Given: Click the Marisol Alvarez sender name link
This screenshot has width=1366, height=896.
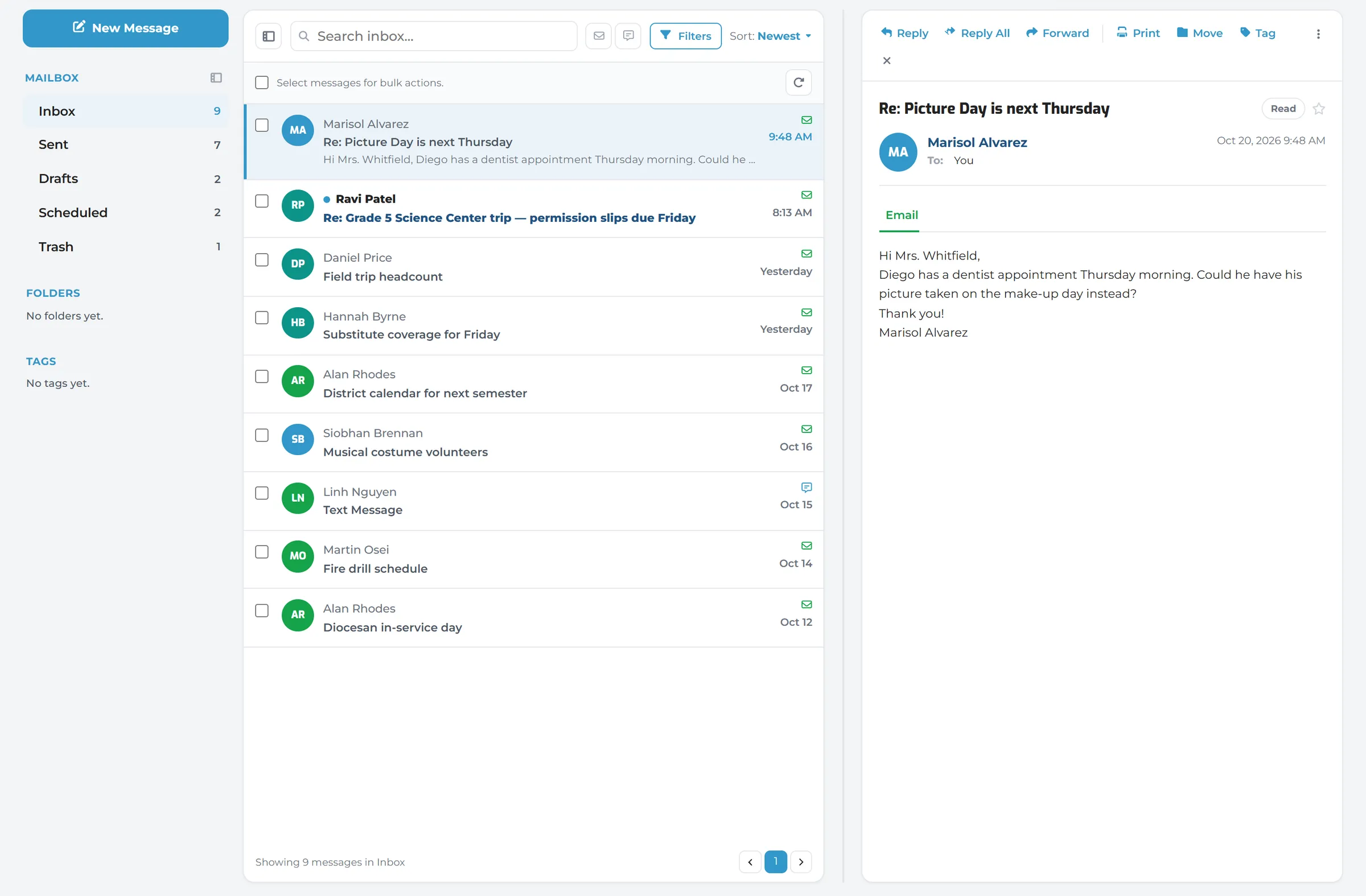Looking at the screenshot, I should tap(977, 143).
